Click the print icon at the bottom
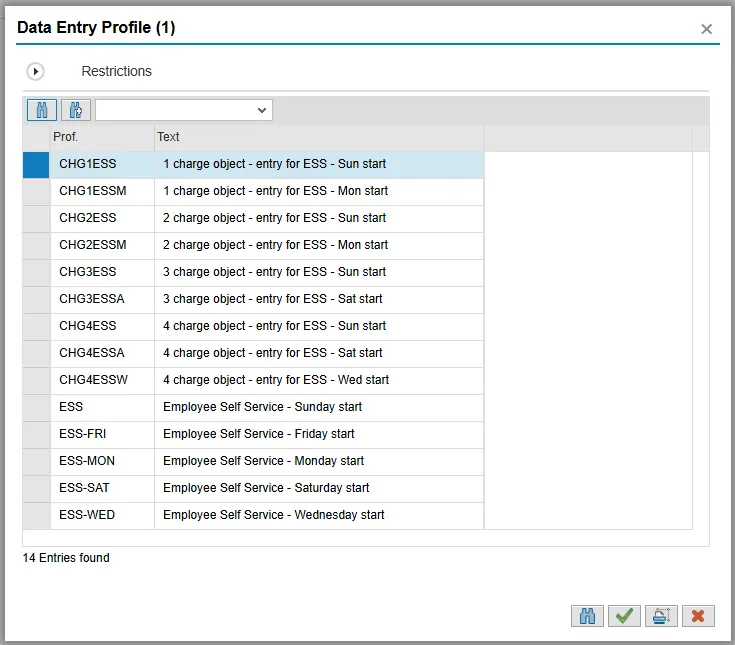 coord(661,616)
